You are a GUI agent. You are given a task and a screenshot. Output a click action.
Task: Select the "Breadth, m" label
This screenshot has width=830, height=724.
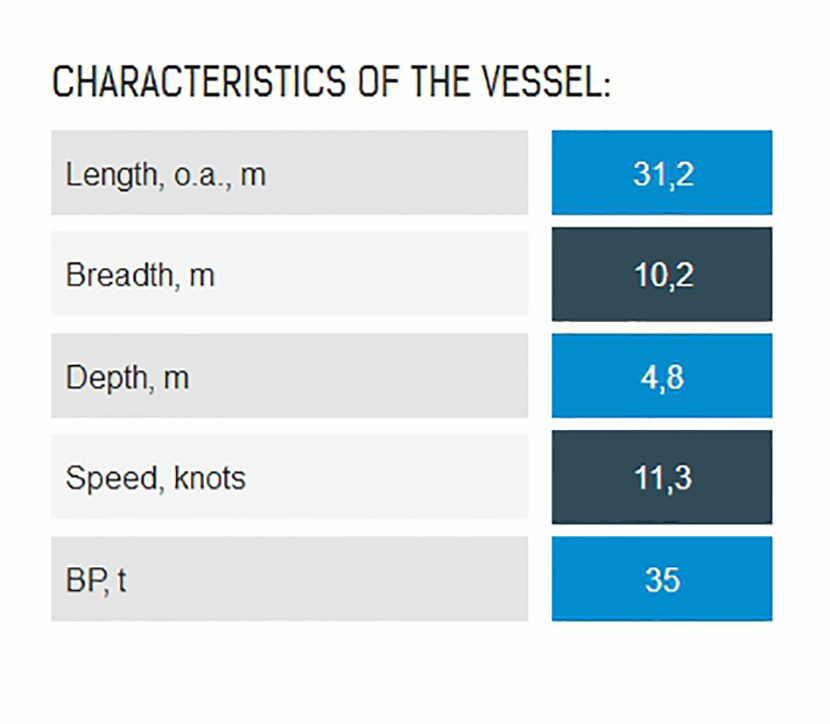pos(140,275)
